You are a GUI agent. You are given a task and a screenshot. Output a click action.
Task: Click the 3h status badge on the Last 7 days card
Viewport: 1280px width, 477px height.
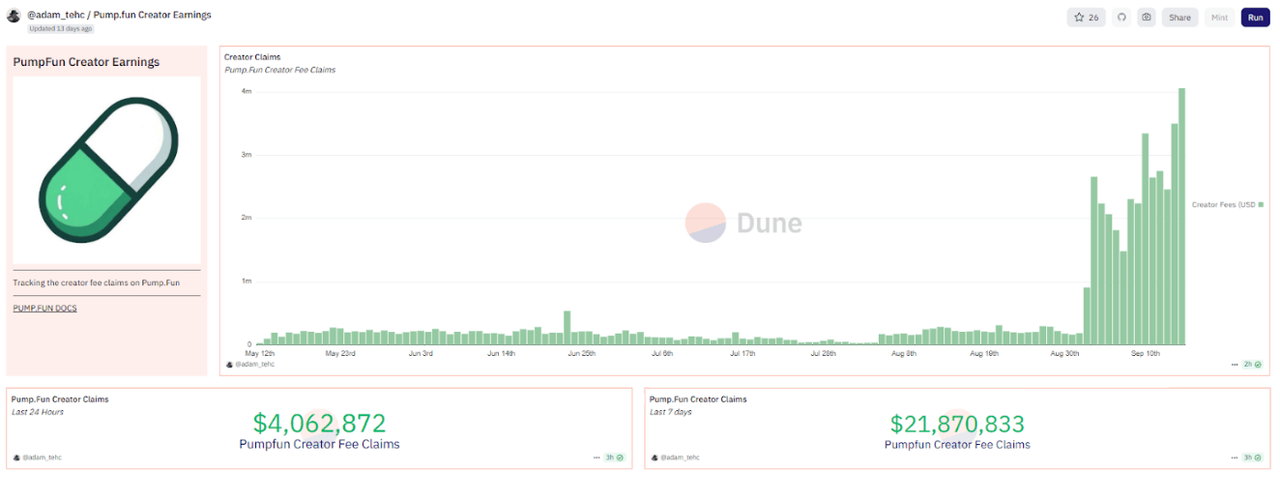point(1253,457)
